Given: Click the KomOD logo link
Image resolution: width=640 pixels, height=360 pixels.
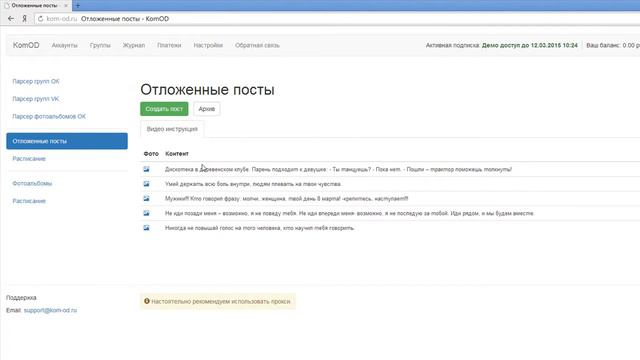Looking at the screenshot, I should coord(26,45).
